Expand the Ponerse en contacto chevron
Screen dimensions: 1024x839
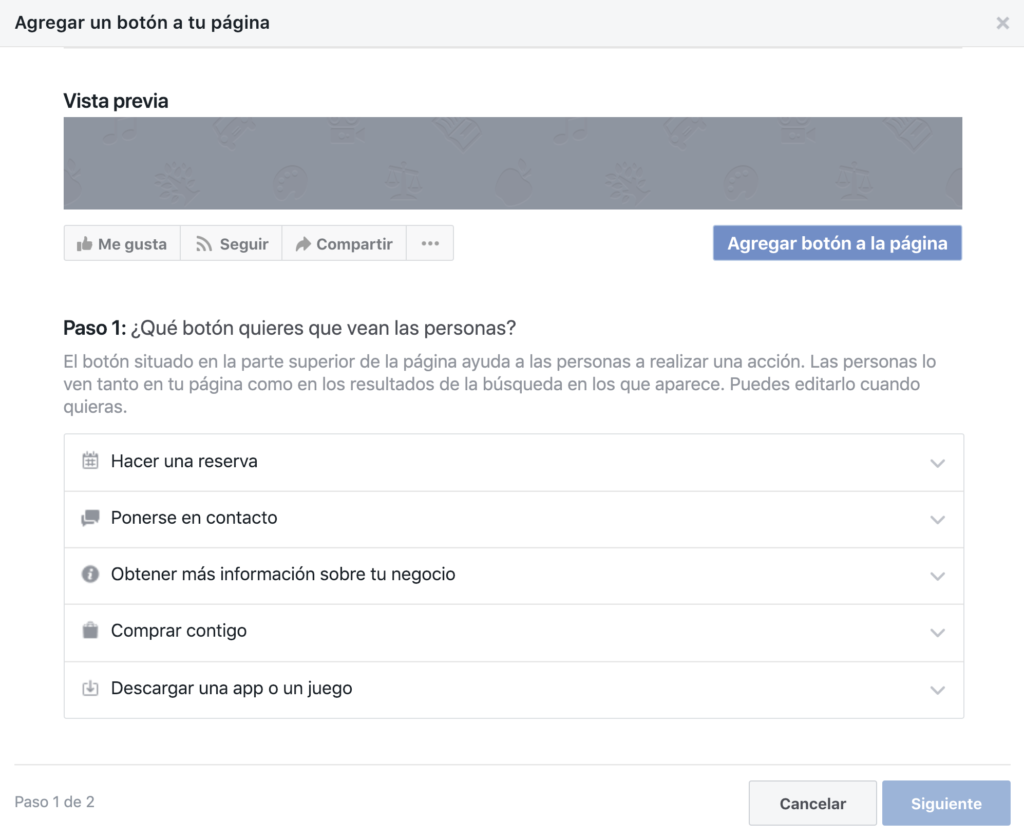click(937, 520)
